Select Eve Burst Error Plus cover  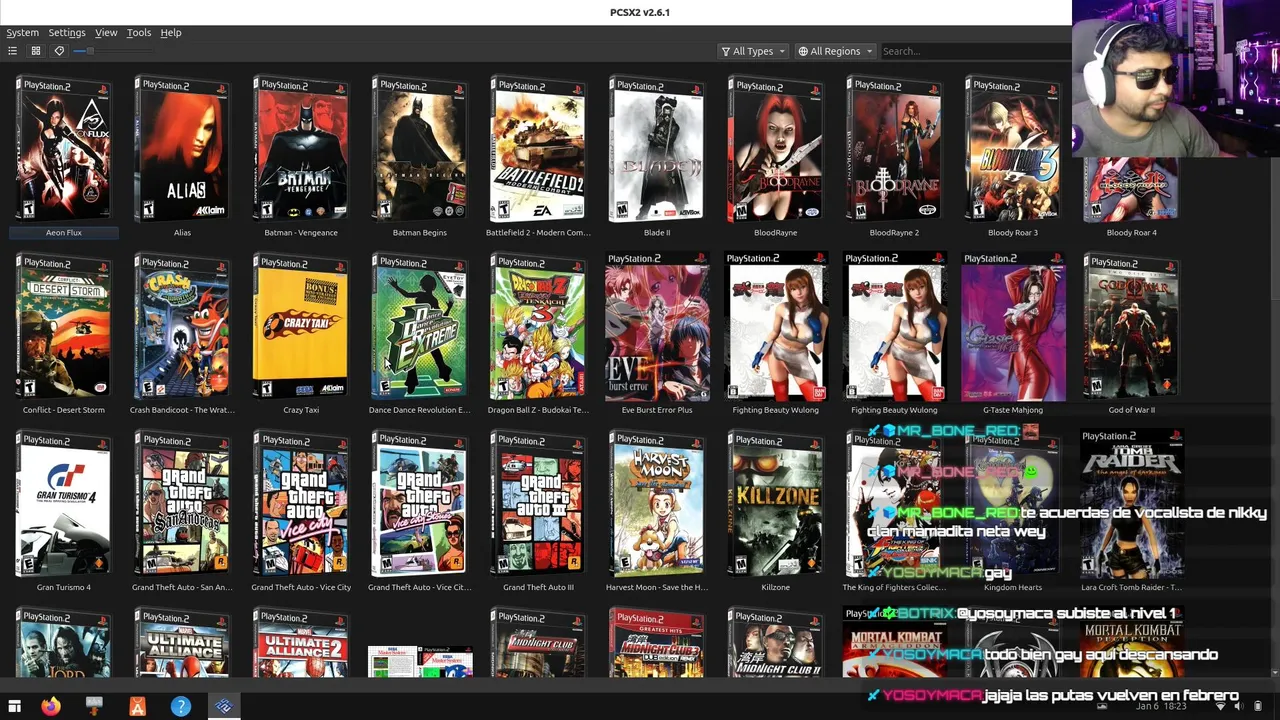tap(657, 327)
